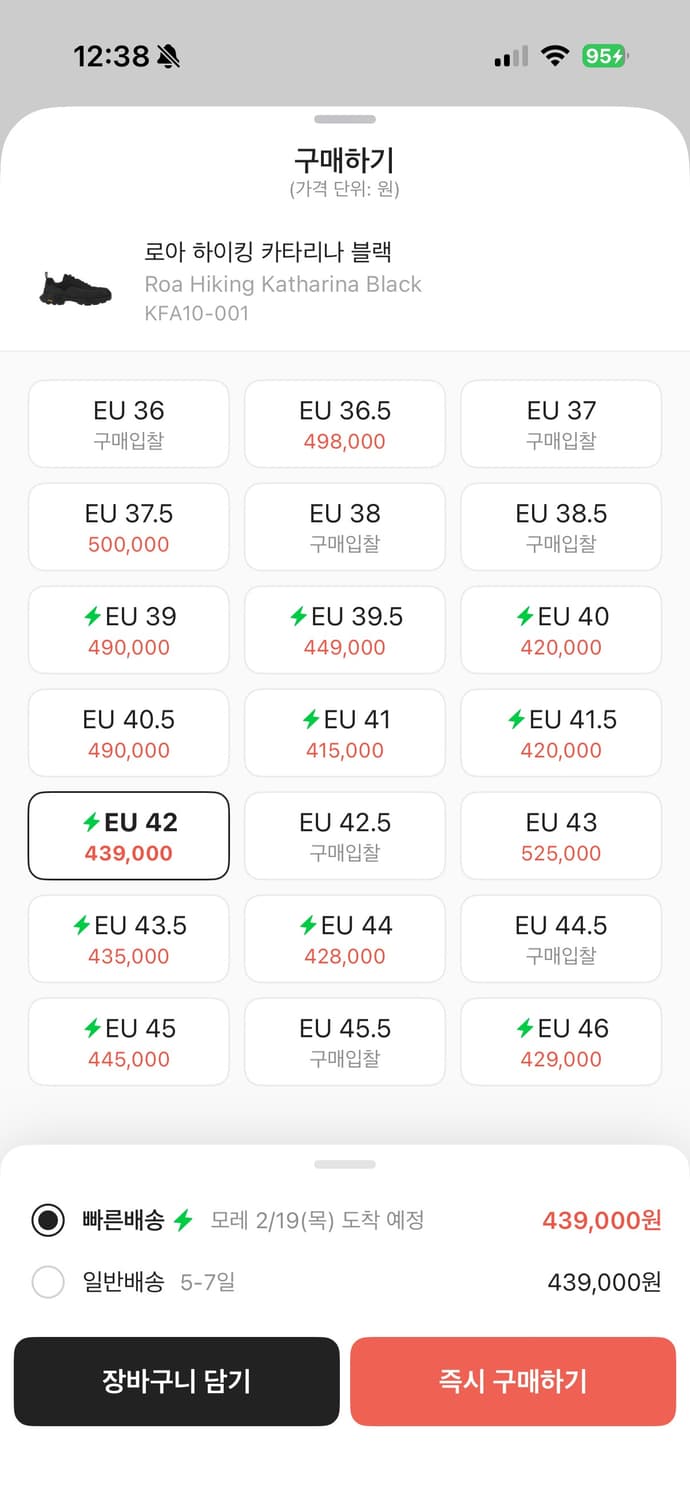Tap the delivery options panel drag handle

tap(344, 1164)
